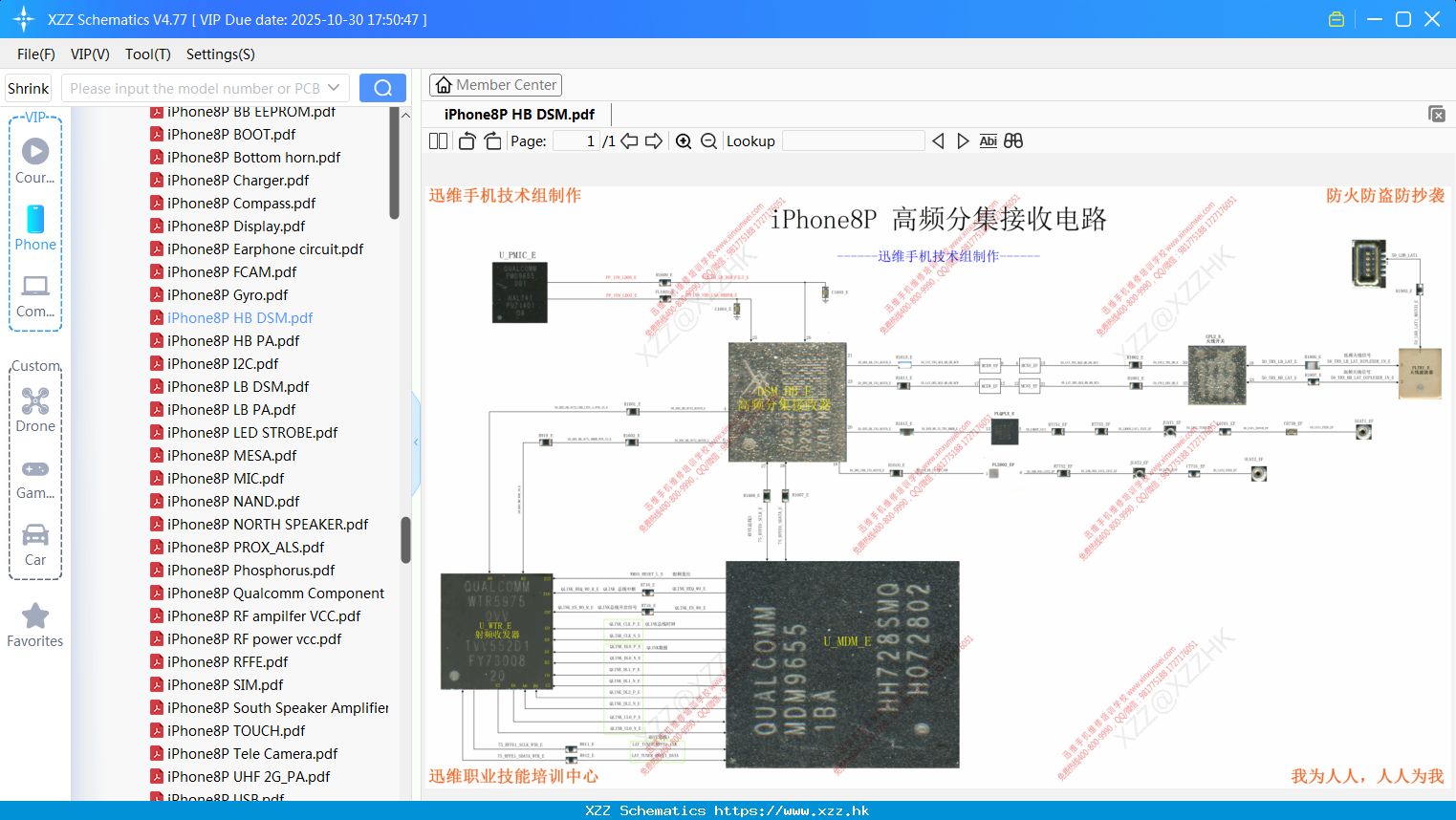
Task: Open iPhone8P PROX_ALS.pdf
Action: pos(246,548)
